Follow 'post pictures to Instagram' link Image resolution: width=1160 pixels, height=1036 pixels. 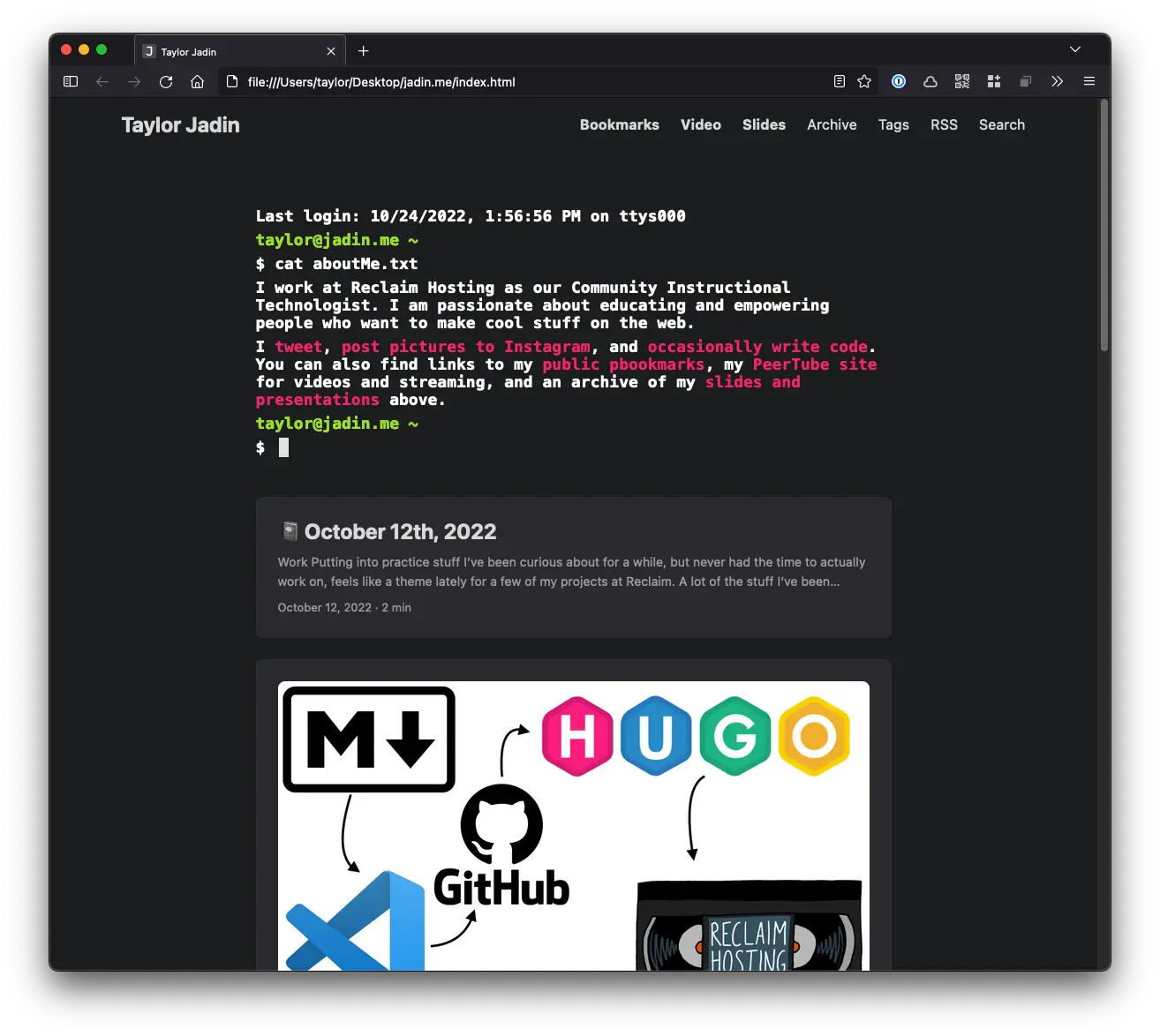[x=465, y=347]
